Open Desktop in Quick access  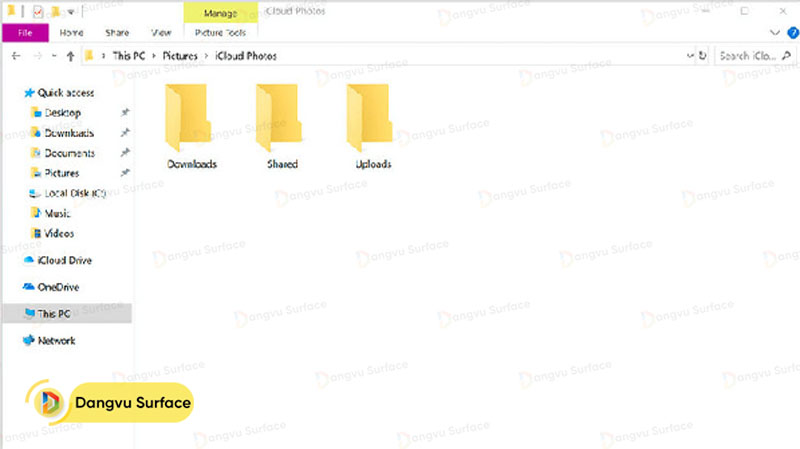(x=62, y=113)
